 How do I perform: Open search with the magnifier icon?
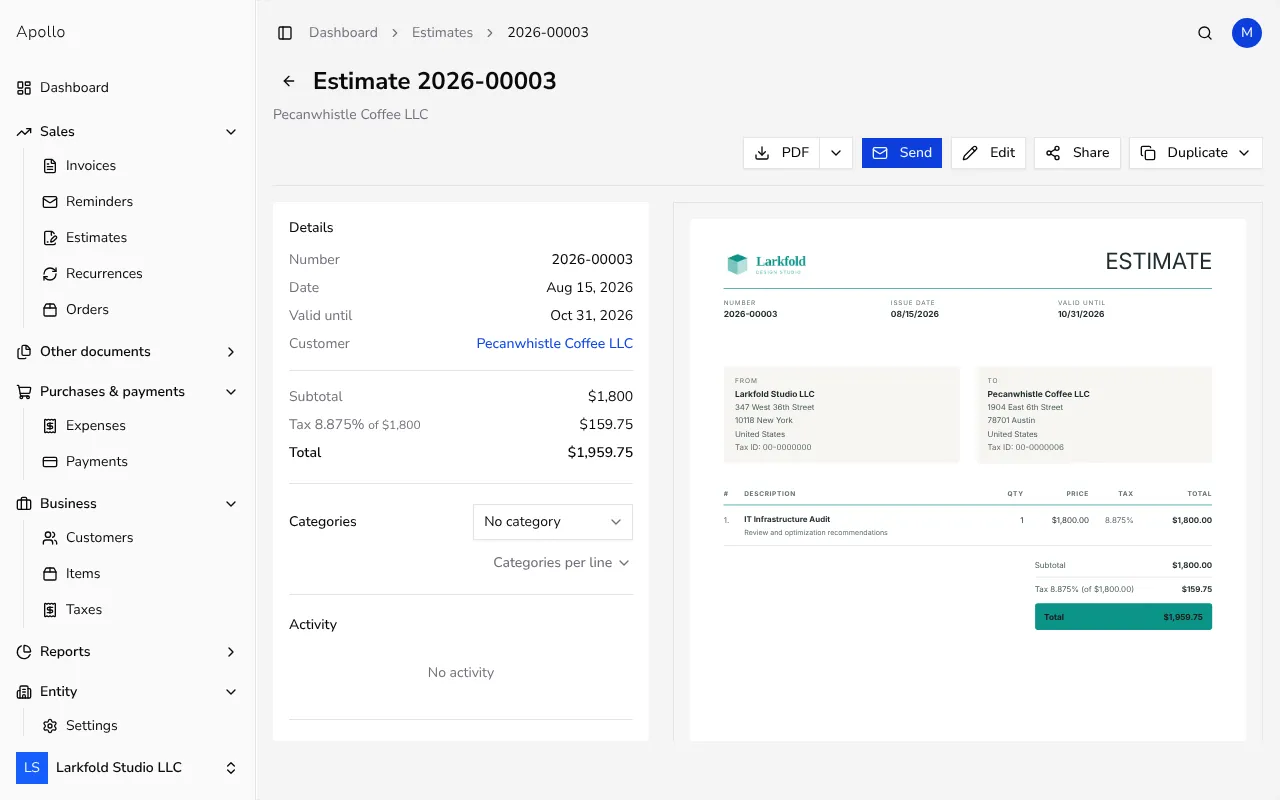(x=1205, y=33)
